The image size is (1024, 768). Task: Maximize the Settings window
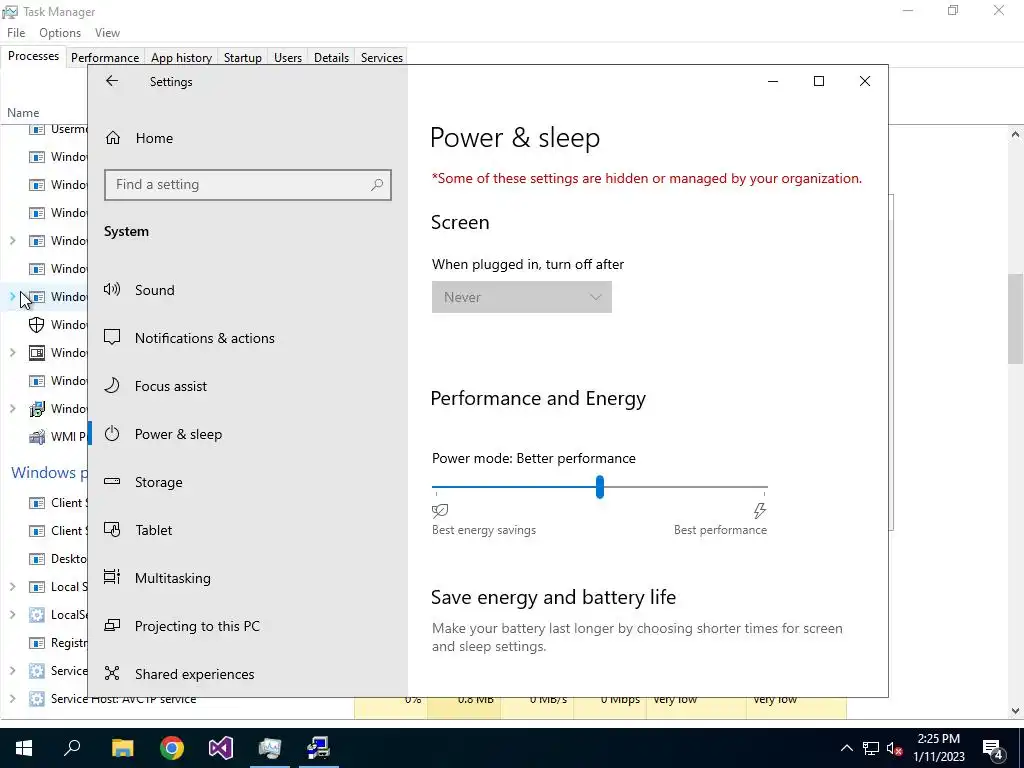(819, 81)
